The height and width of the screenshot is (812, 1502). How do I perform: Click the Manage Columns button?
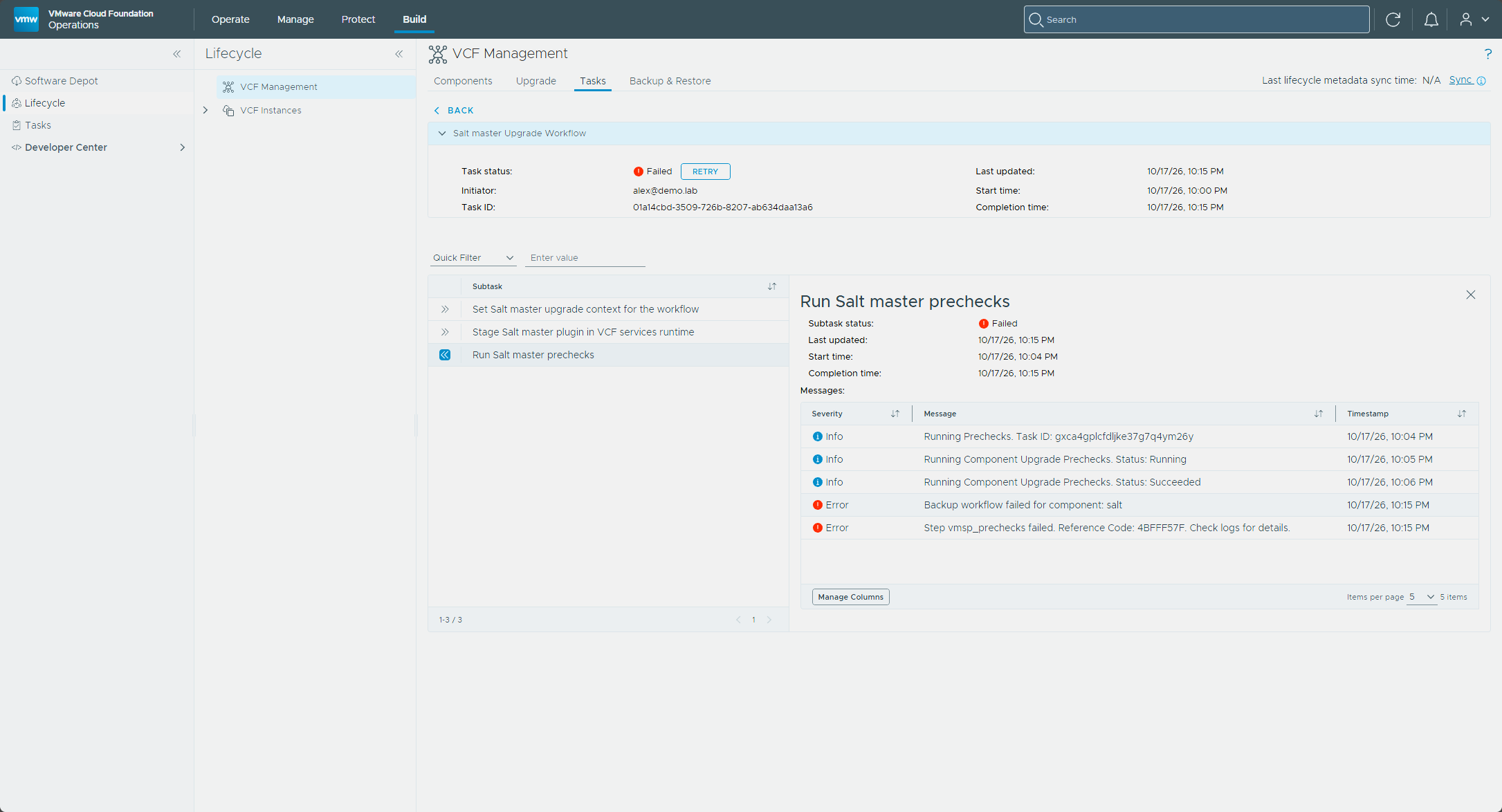[x=850, y=597]
